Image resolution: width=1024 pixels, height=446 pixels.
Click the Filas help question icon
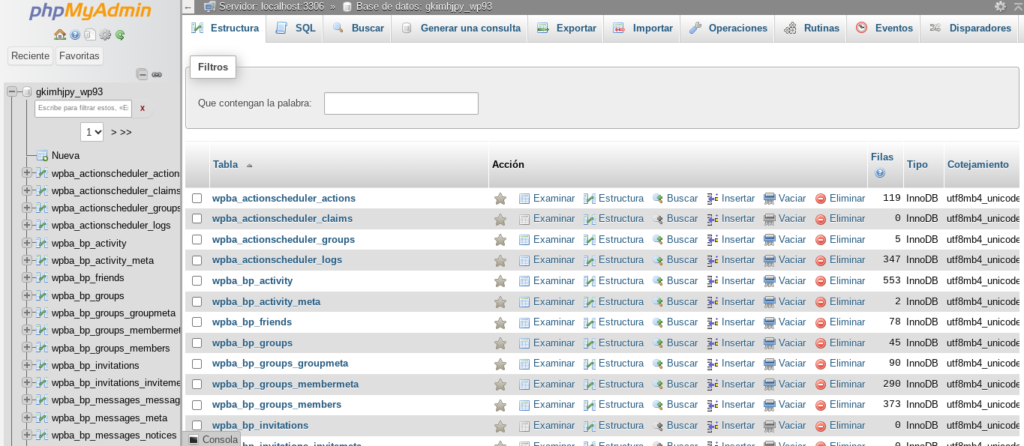880,173
